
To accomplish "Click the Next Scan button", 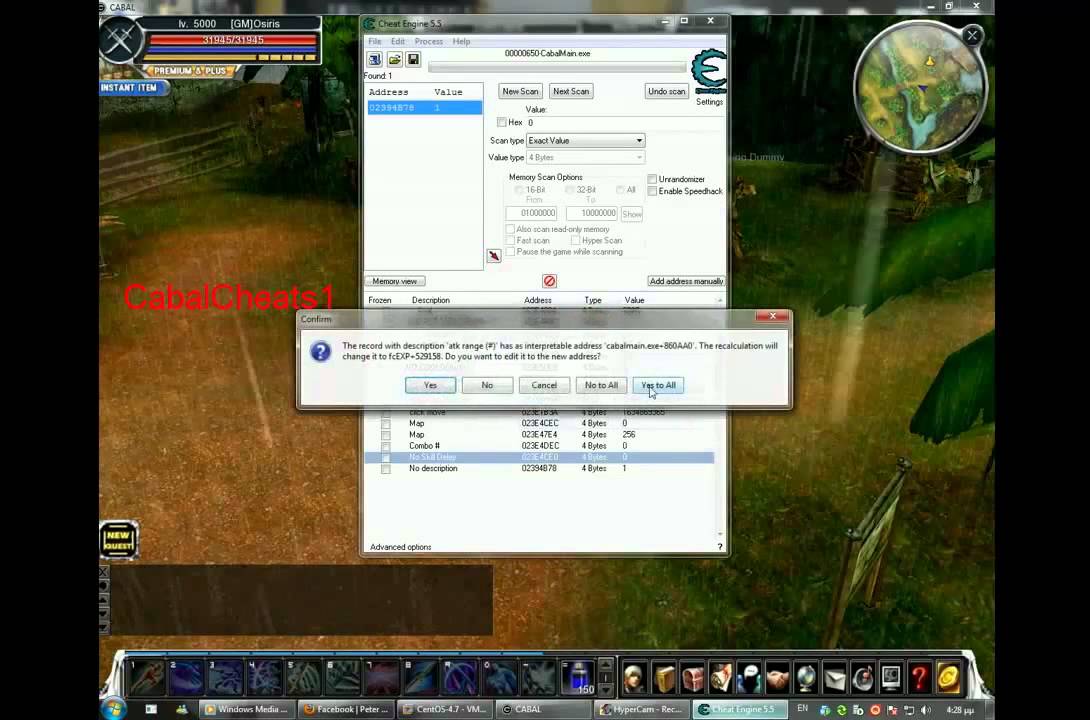I will [571, 91].
